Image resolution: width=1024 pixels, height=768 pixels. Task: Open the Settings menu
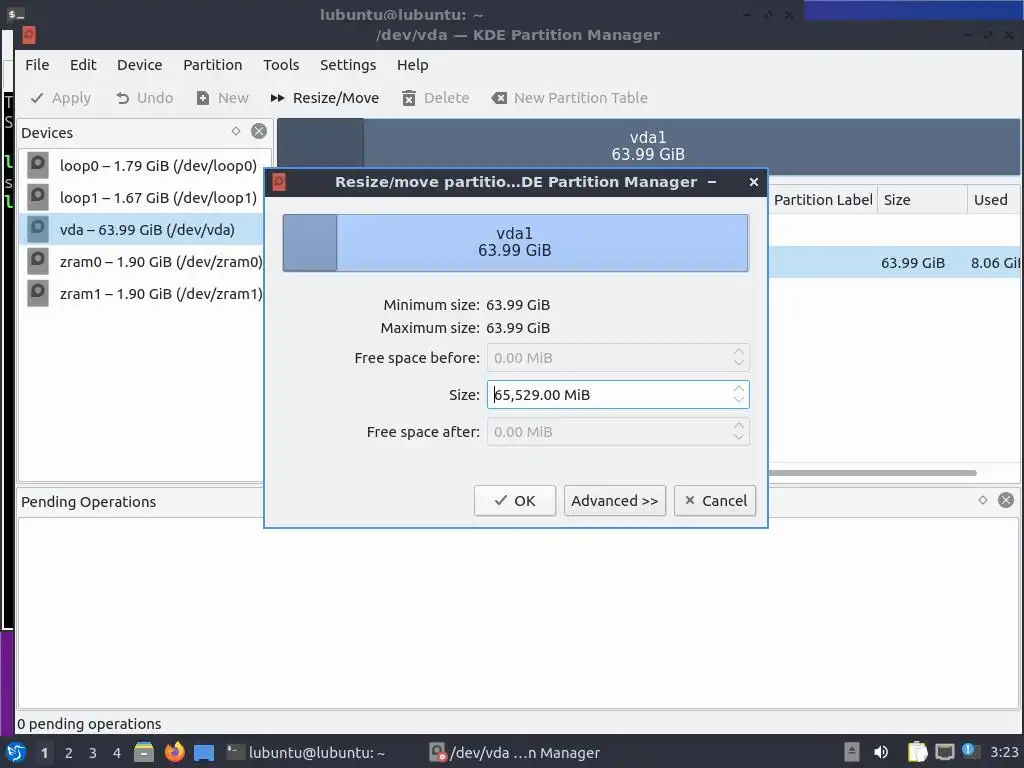[x=347, y=65]
